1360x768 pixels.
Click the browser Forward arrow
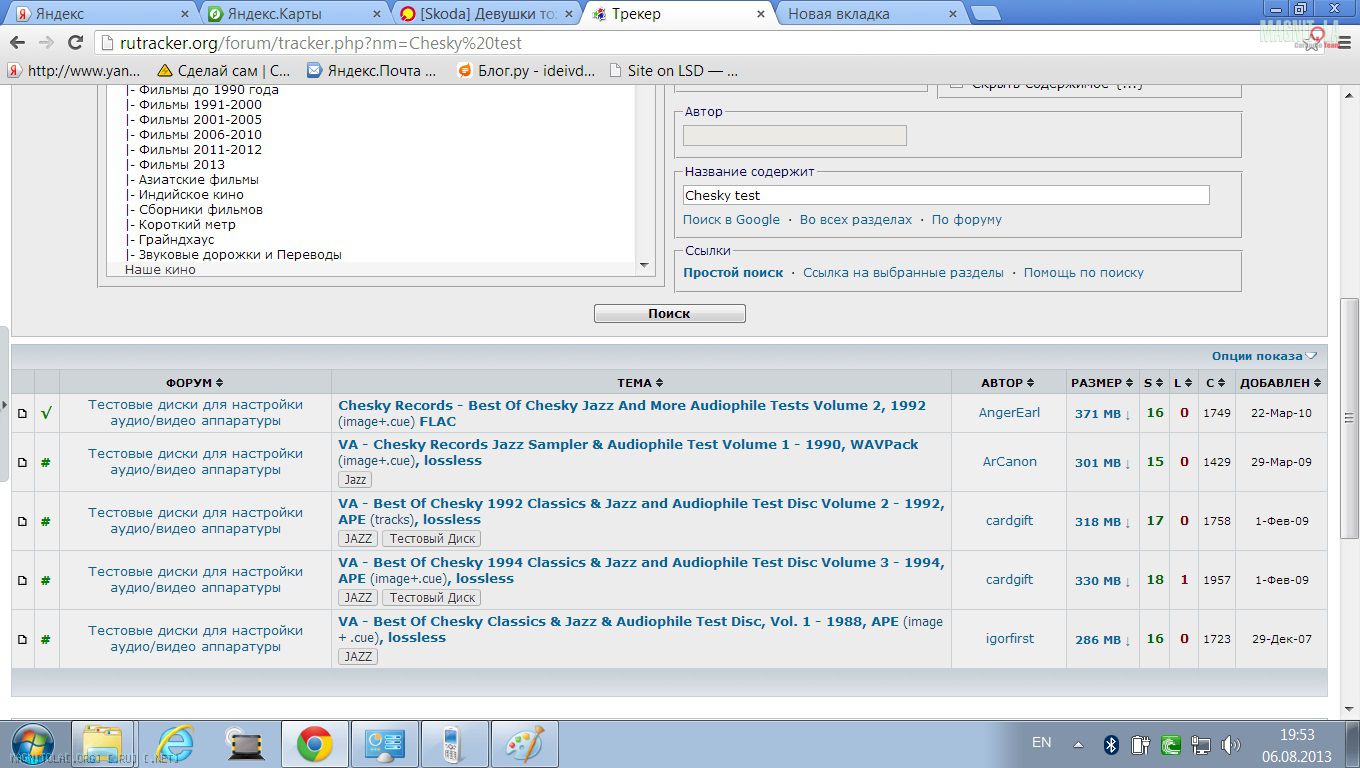coord(46,43)
